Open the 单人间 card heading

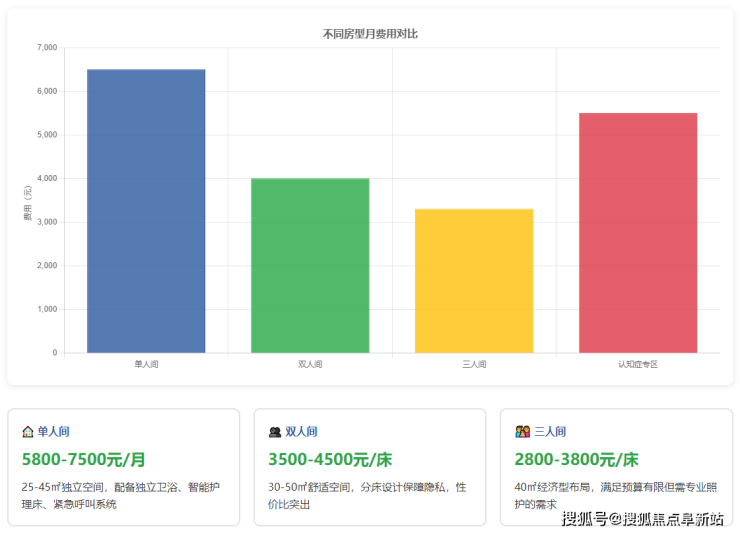53,432
